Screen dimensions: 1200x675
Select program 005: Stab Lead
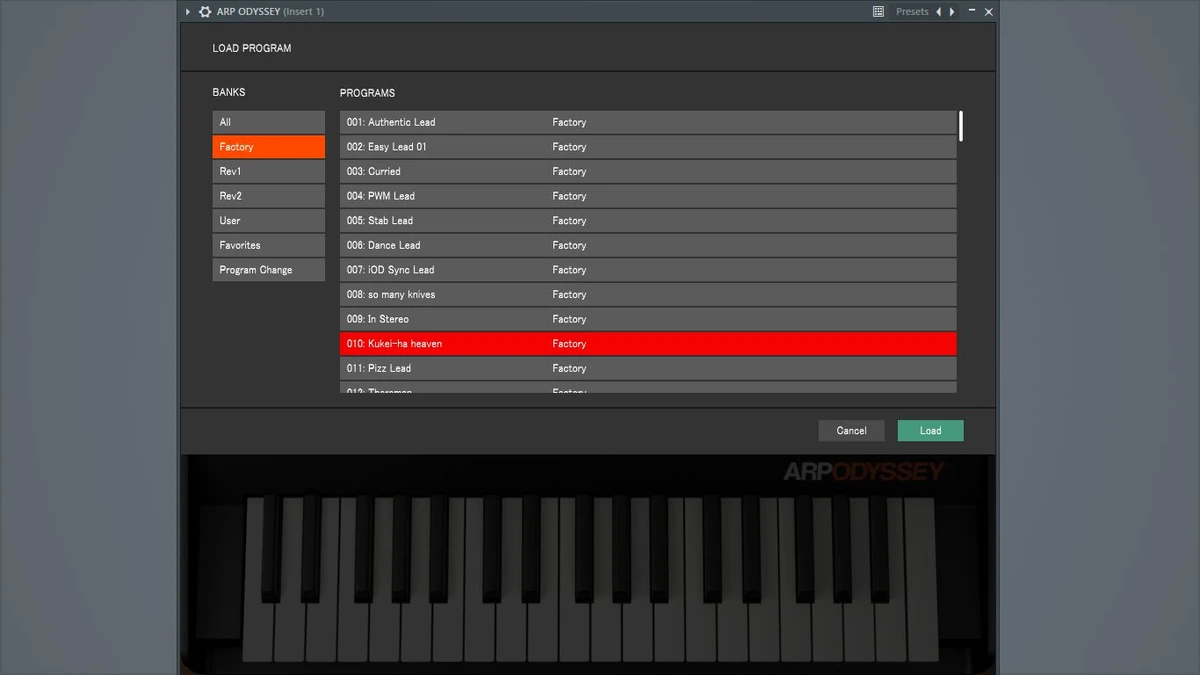pos(648,221)
